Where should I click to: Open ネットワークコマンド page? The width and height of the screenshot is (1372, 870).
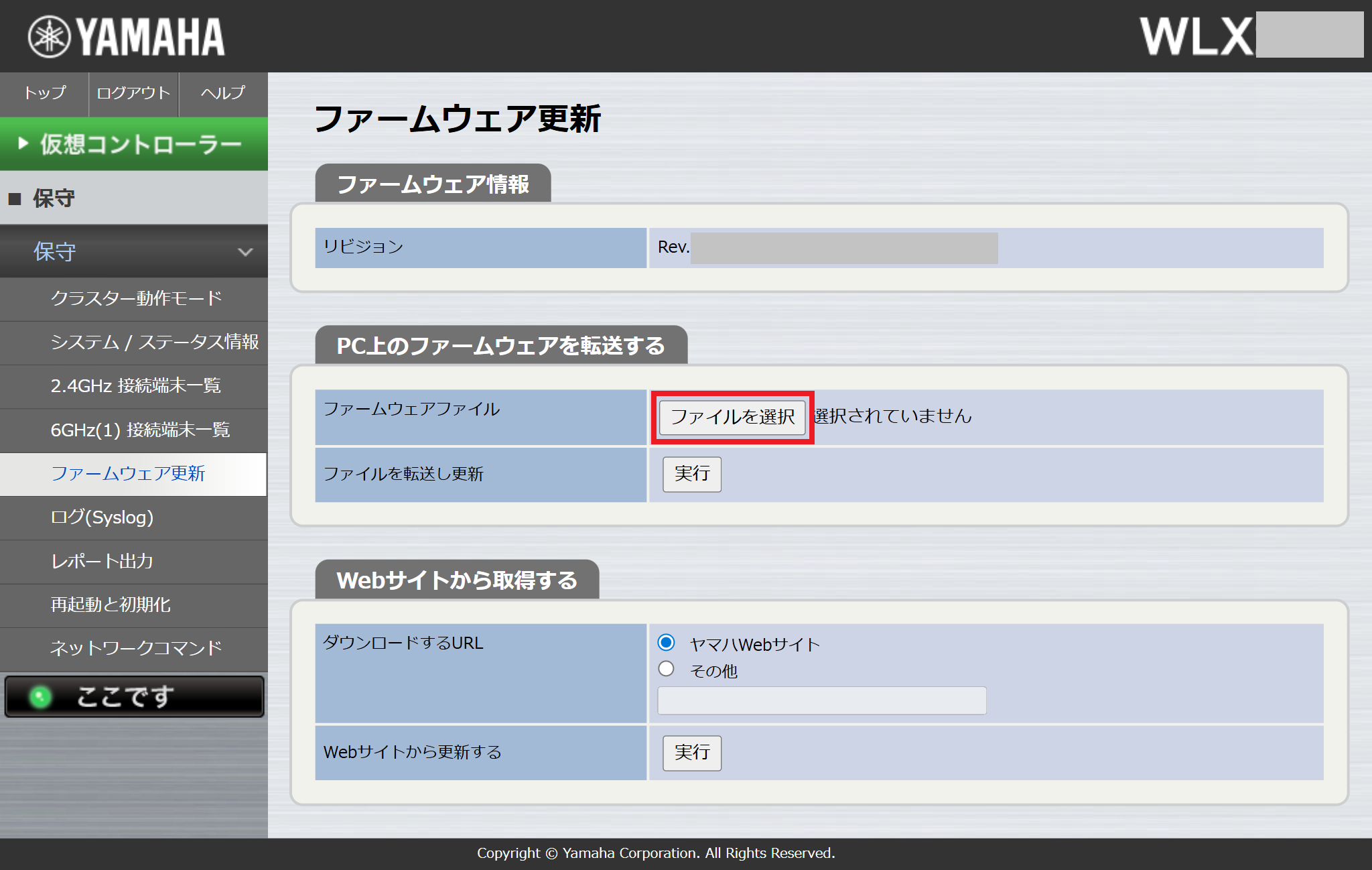(x=134, y=648)
